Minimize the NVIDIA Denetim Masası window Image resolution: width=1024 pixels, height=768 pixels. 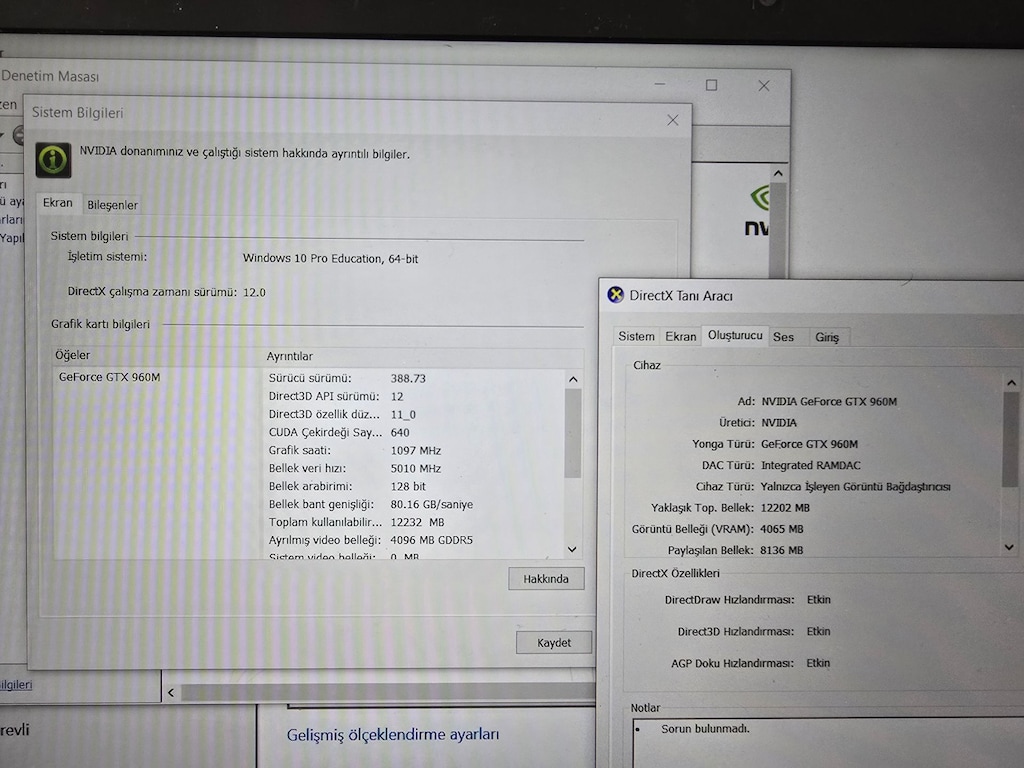click(660, 84)
